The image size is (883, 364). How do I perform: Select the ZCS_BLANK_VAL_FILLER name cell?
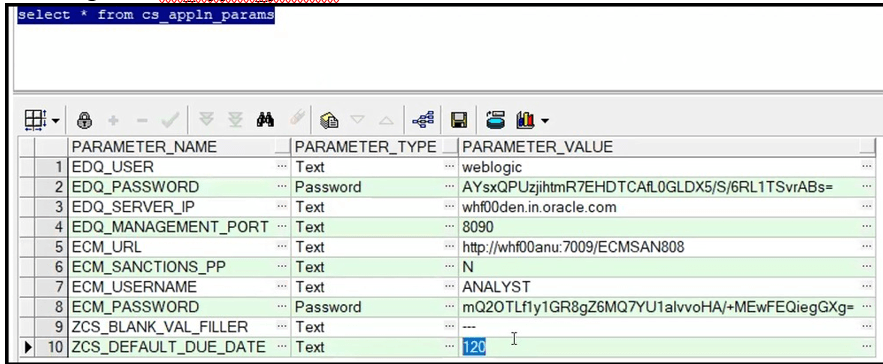(179, 327)
